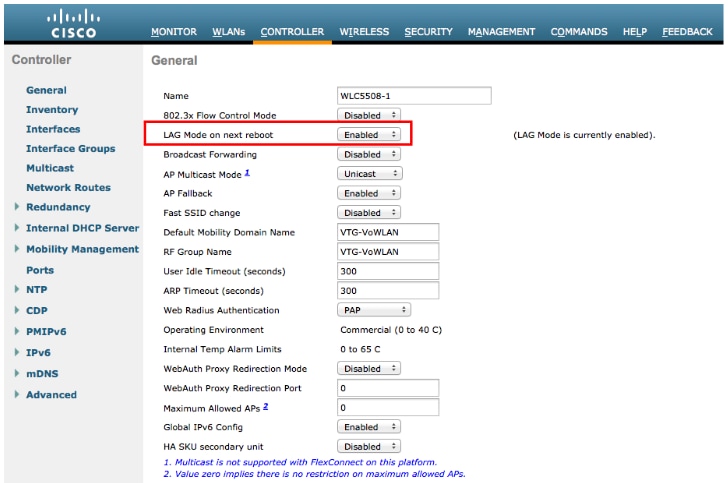
Task: Click the WebAuth Proxy Redirection Port field
Action: [x=388, y=388]
